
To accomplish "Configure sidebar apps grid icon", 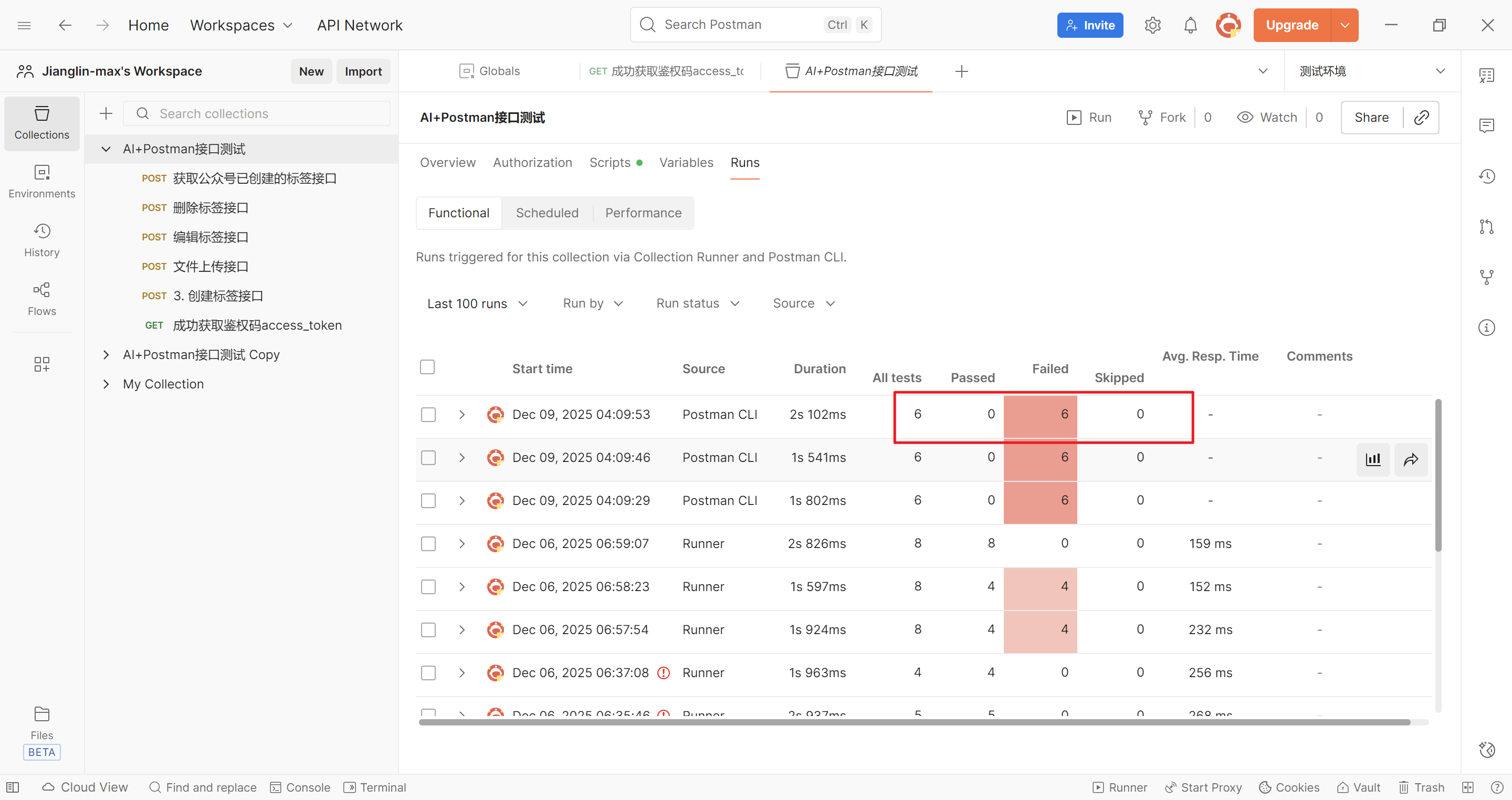I will [x=41, y=364].
